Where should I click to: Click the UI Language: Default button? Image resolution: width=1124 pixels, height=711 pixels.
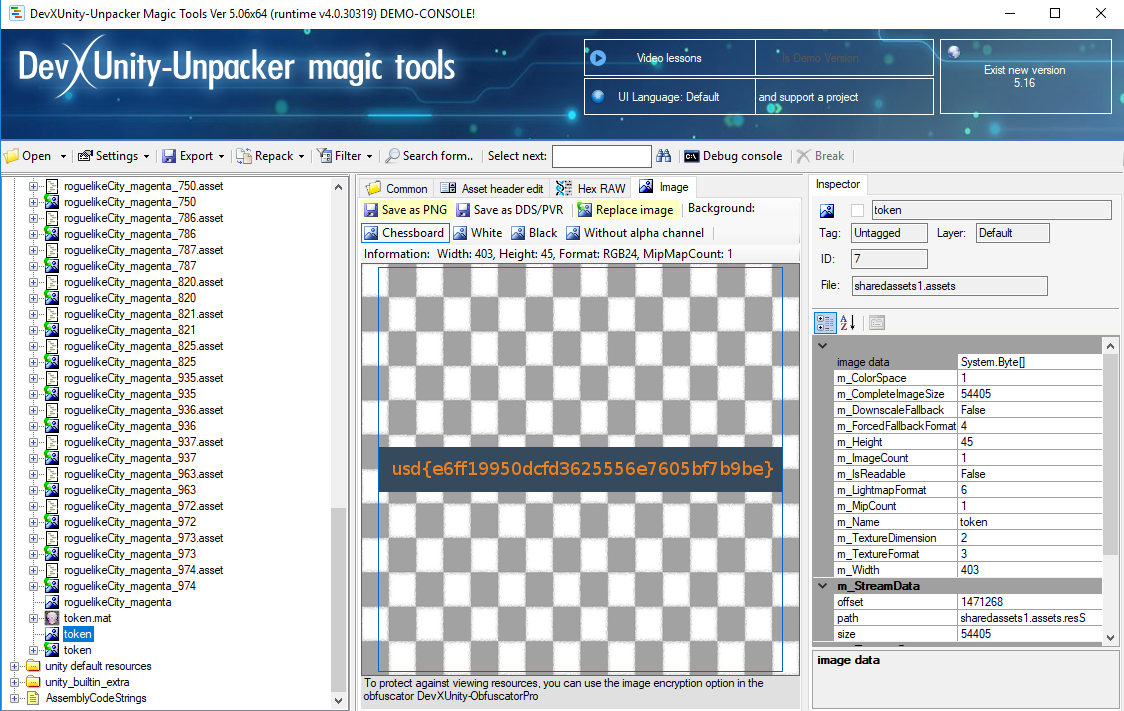click(670, 97)
